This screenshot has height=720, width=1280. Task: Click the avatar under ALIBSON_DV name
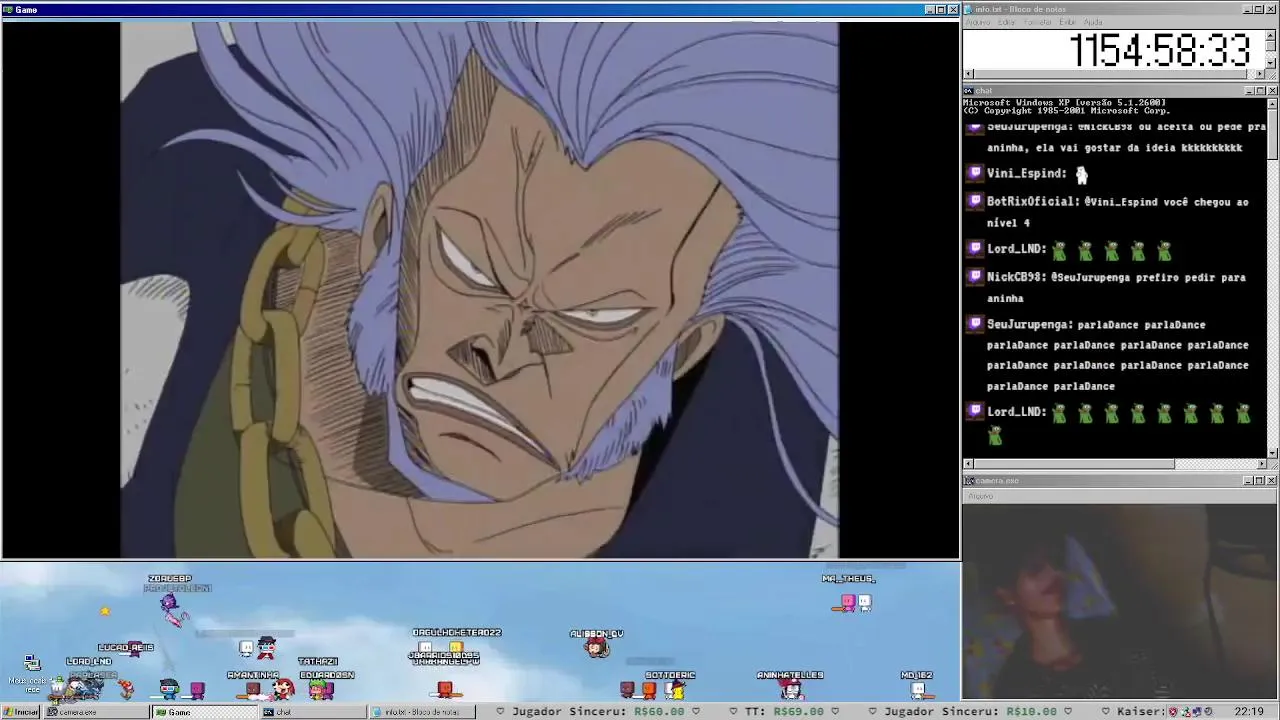(597, 648)
